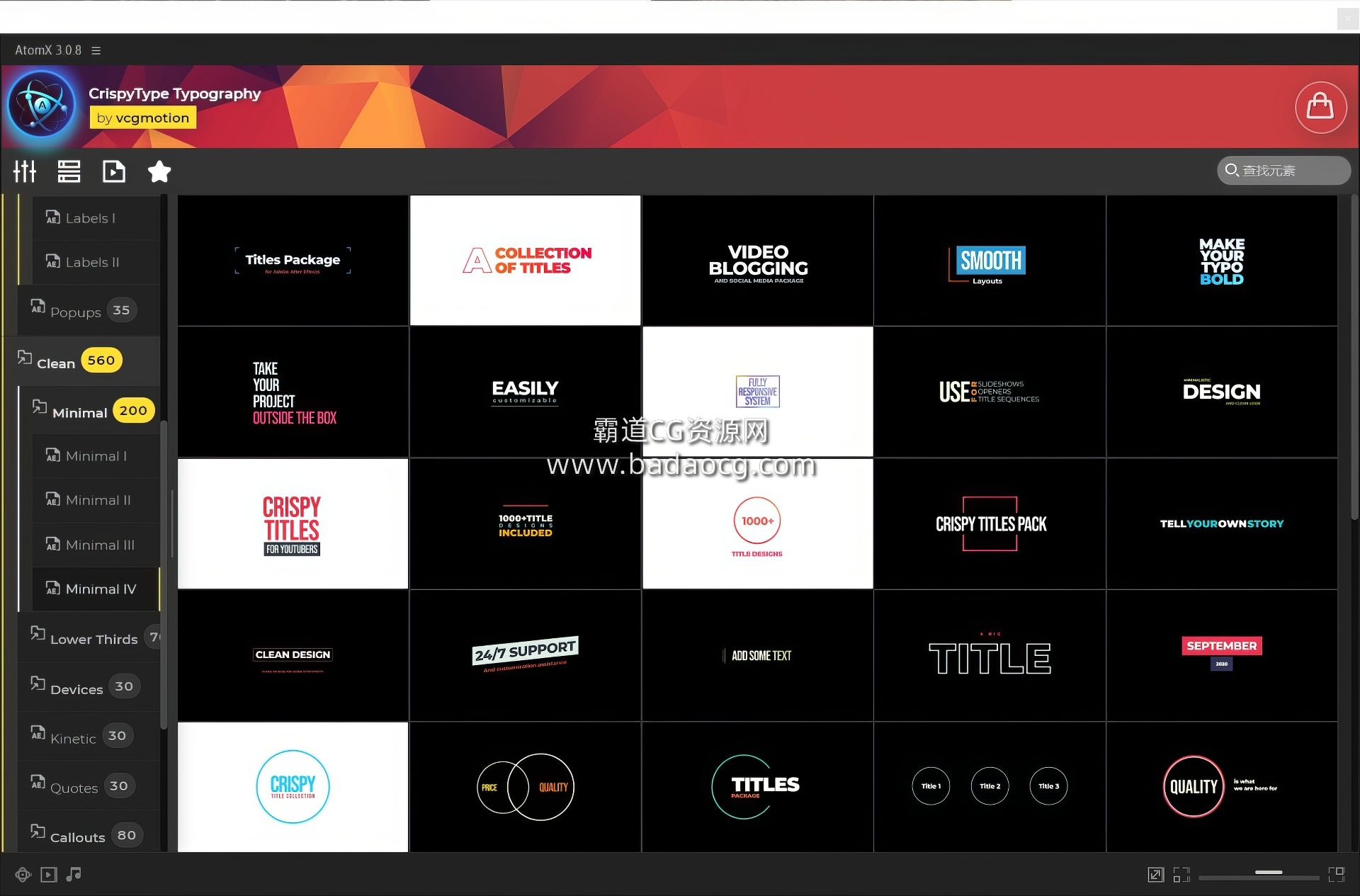This screenshot has width=1360, height=896.
Task: Open the shopping bag store button
Action: click(x=1320, y=107)
